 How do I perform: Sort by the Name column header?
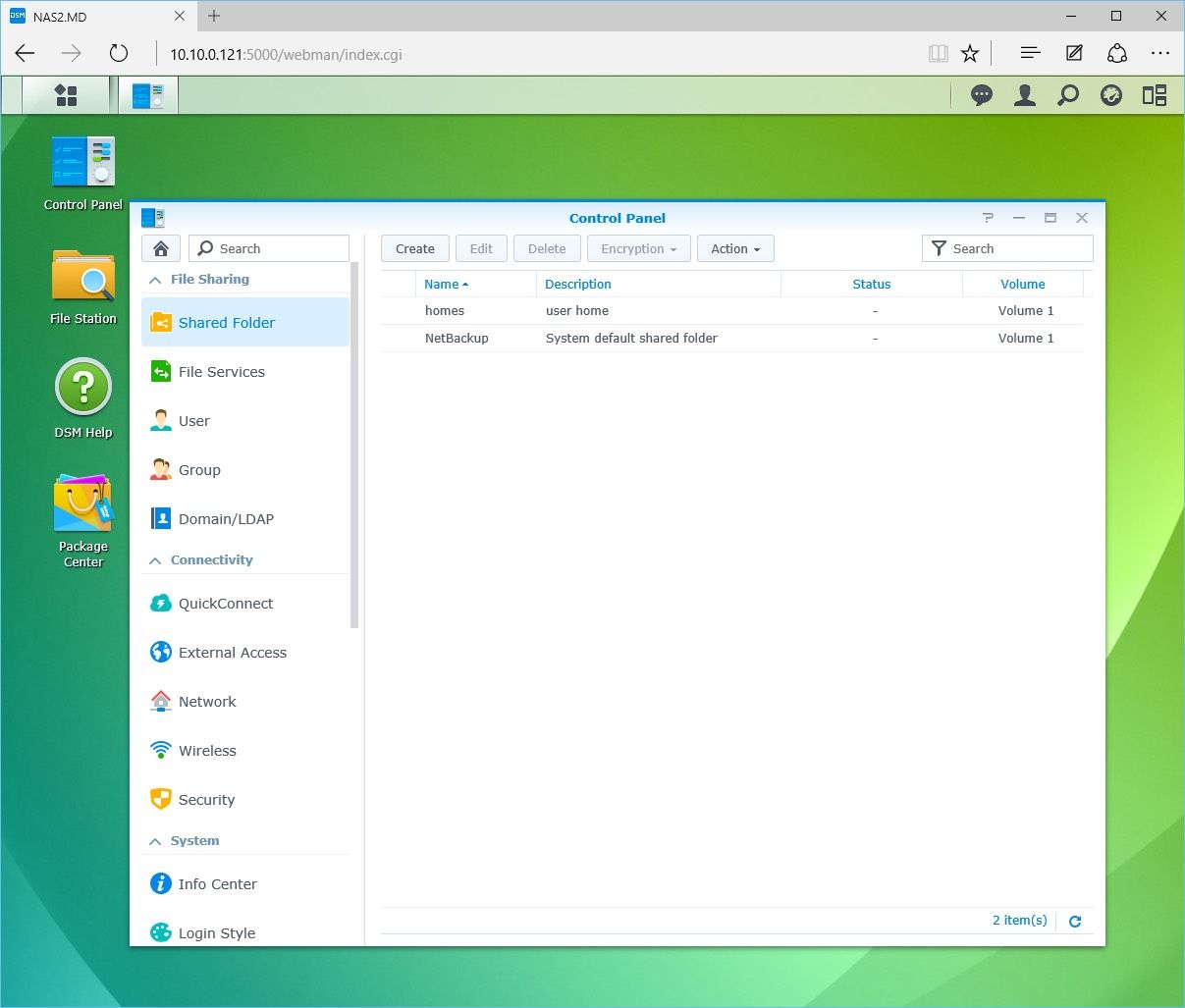[x=475, y=284]
